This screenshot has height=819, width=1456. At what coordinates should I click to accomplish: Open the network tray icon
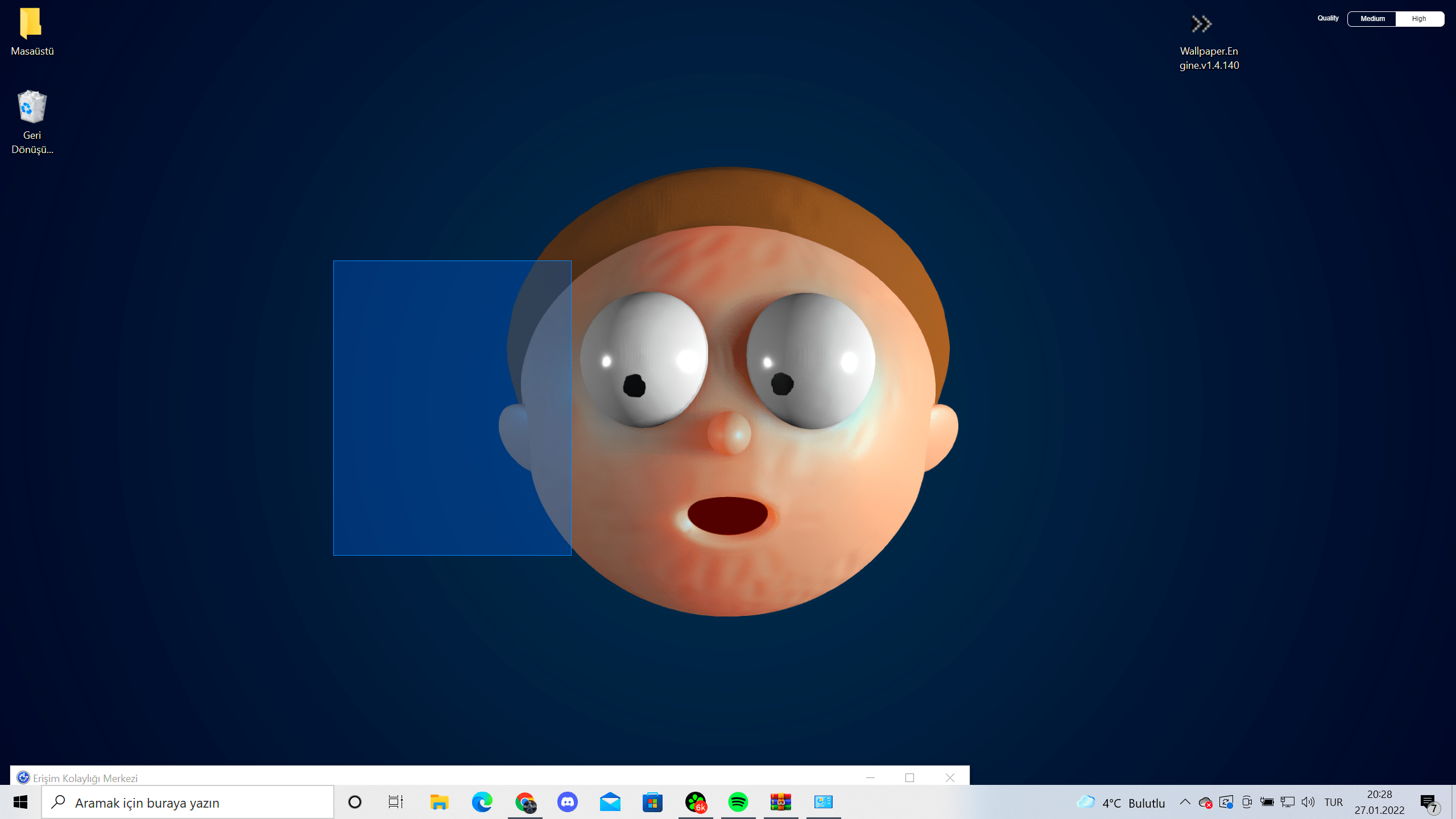click(1288, 803)
